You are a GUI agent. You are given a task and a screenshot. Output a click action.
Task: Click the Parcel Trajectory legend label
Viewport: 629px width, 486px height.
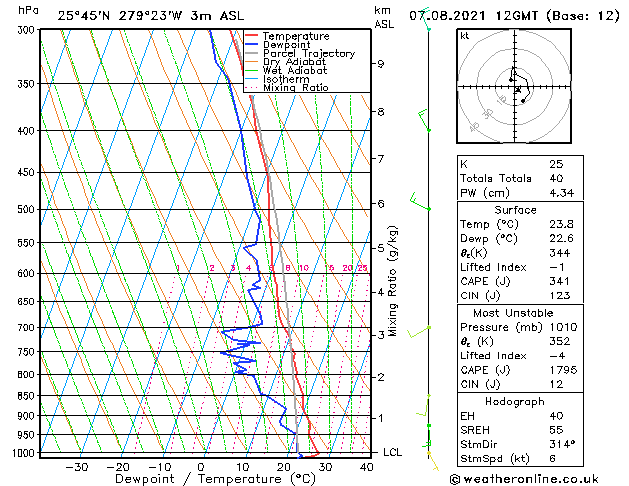[309, 53]
